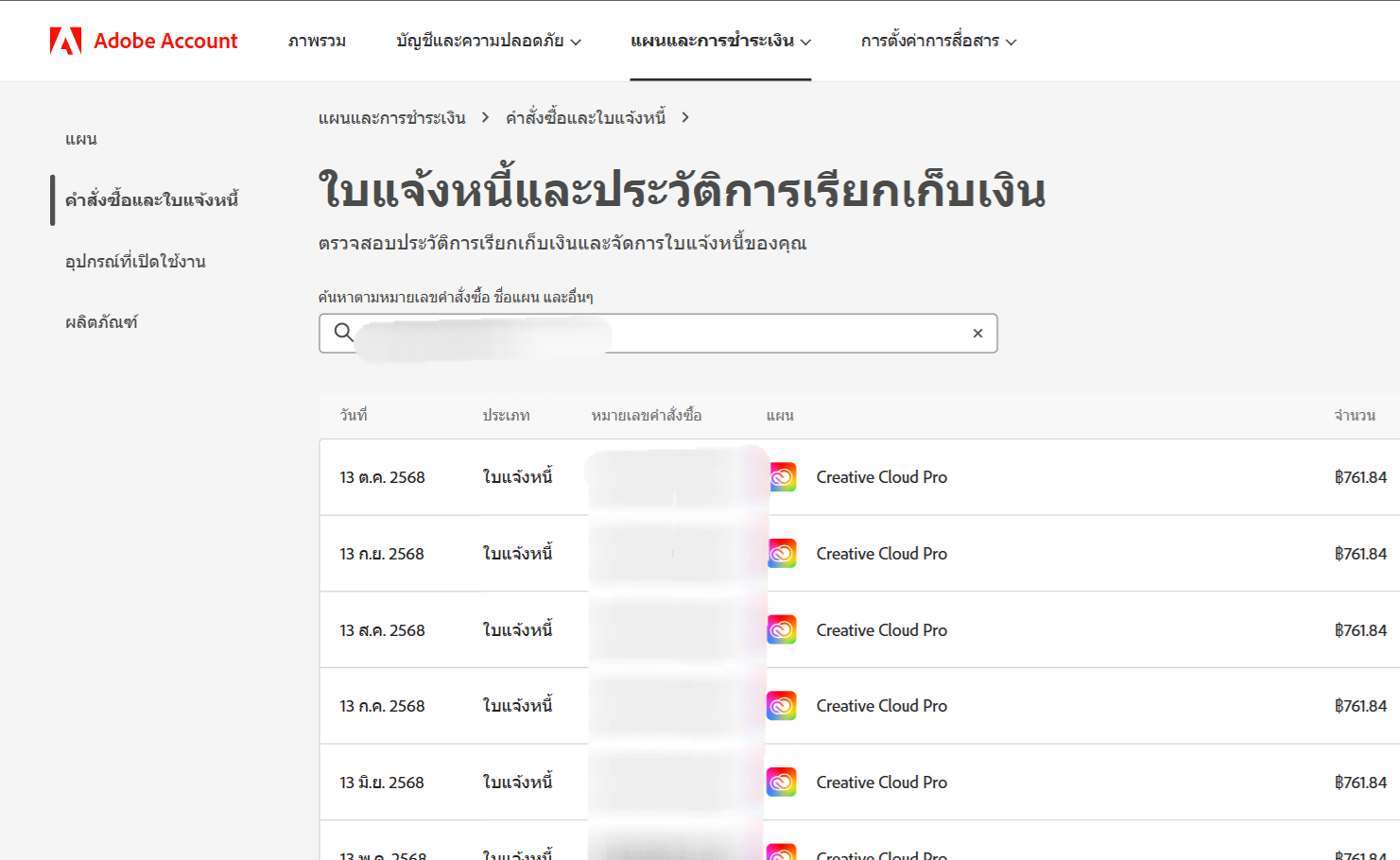This screenshot has height=860, width=1400.
Task: Click the Creative Cloud icon, 13 ส.ค. 2568 row
Action: 782,630
